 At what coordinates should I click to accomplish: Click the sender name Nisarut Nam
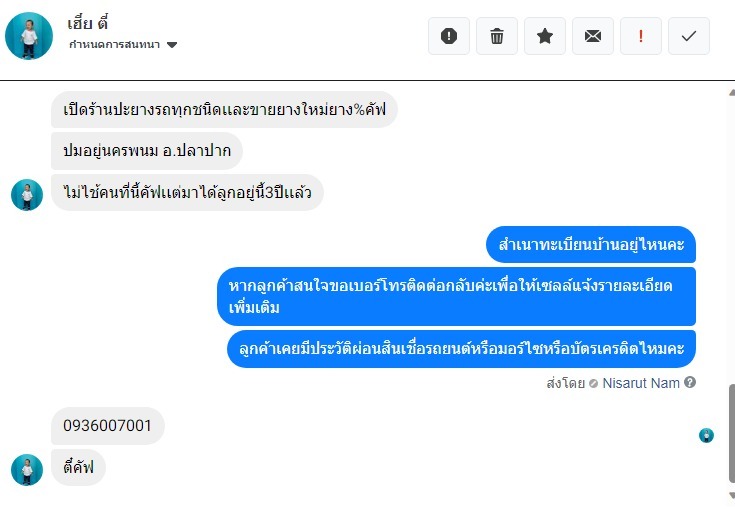(x=641, y=383)
